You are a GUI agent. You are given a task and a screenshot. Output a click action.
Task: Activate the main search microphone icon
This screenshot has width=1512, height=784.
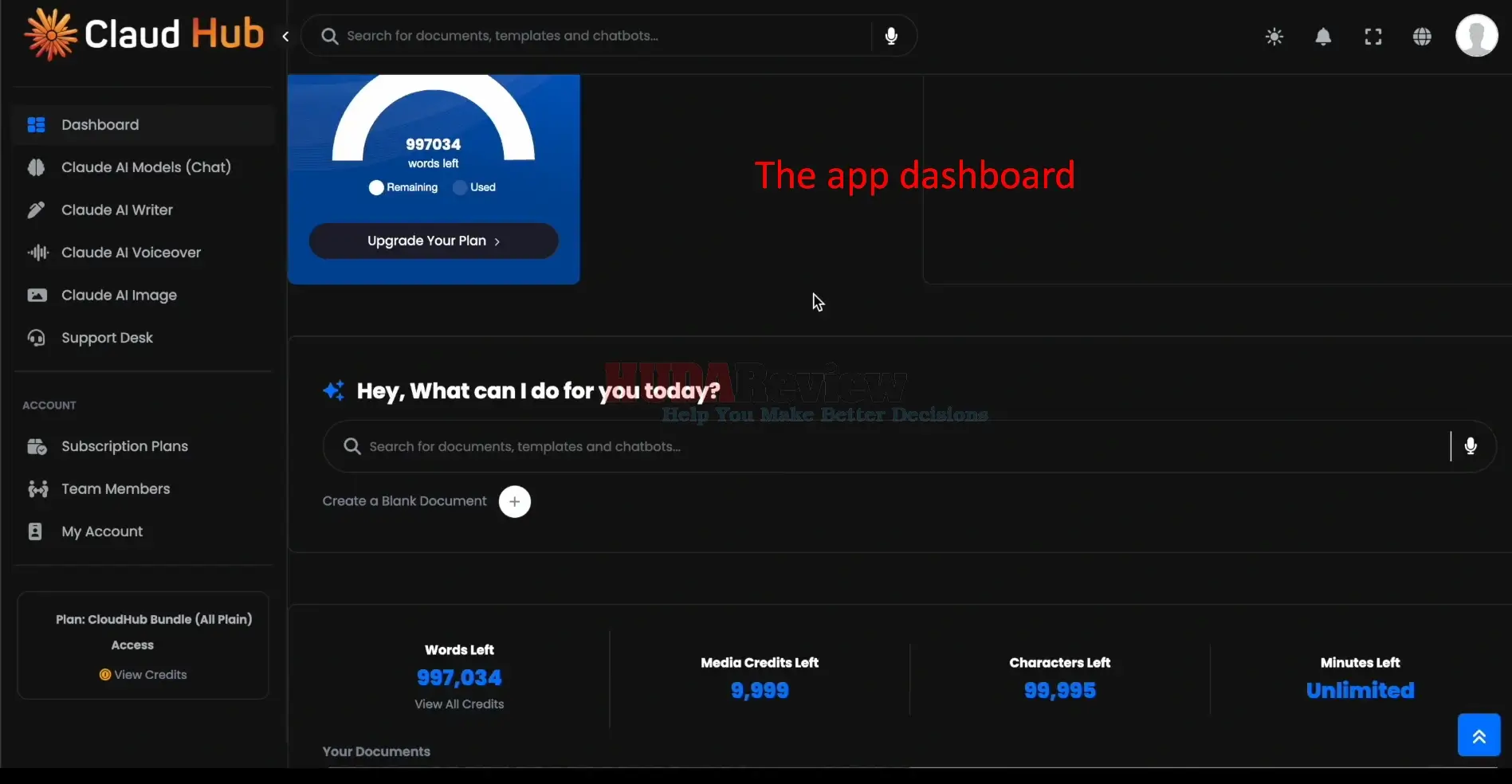pyautogui.click(x=1471, y=446)
